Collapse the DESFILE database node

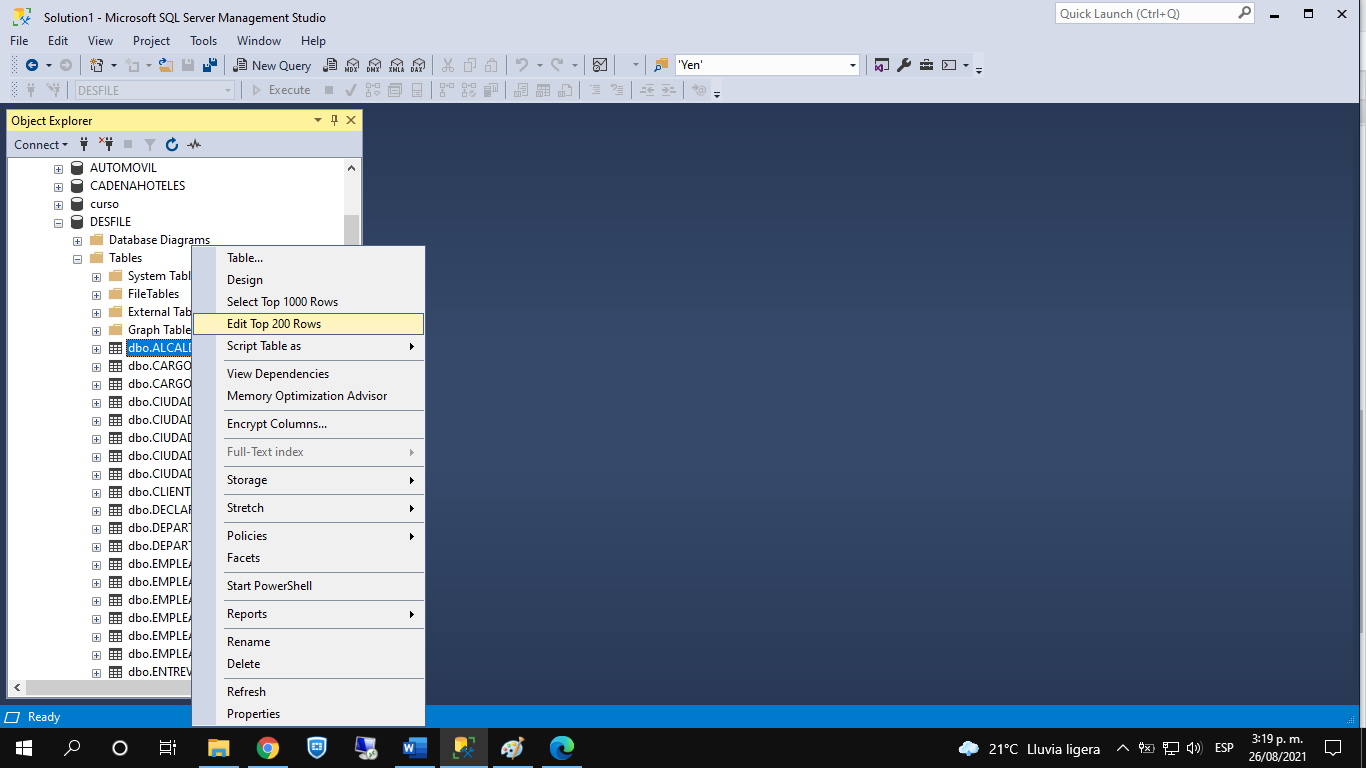click(x=58, y=222)
